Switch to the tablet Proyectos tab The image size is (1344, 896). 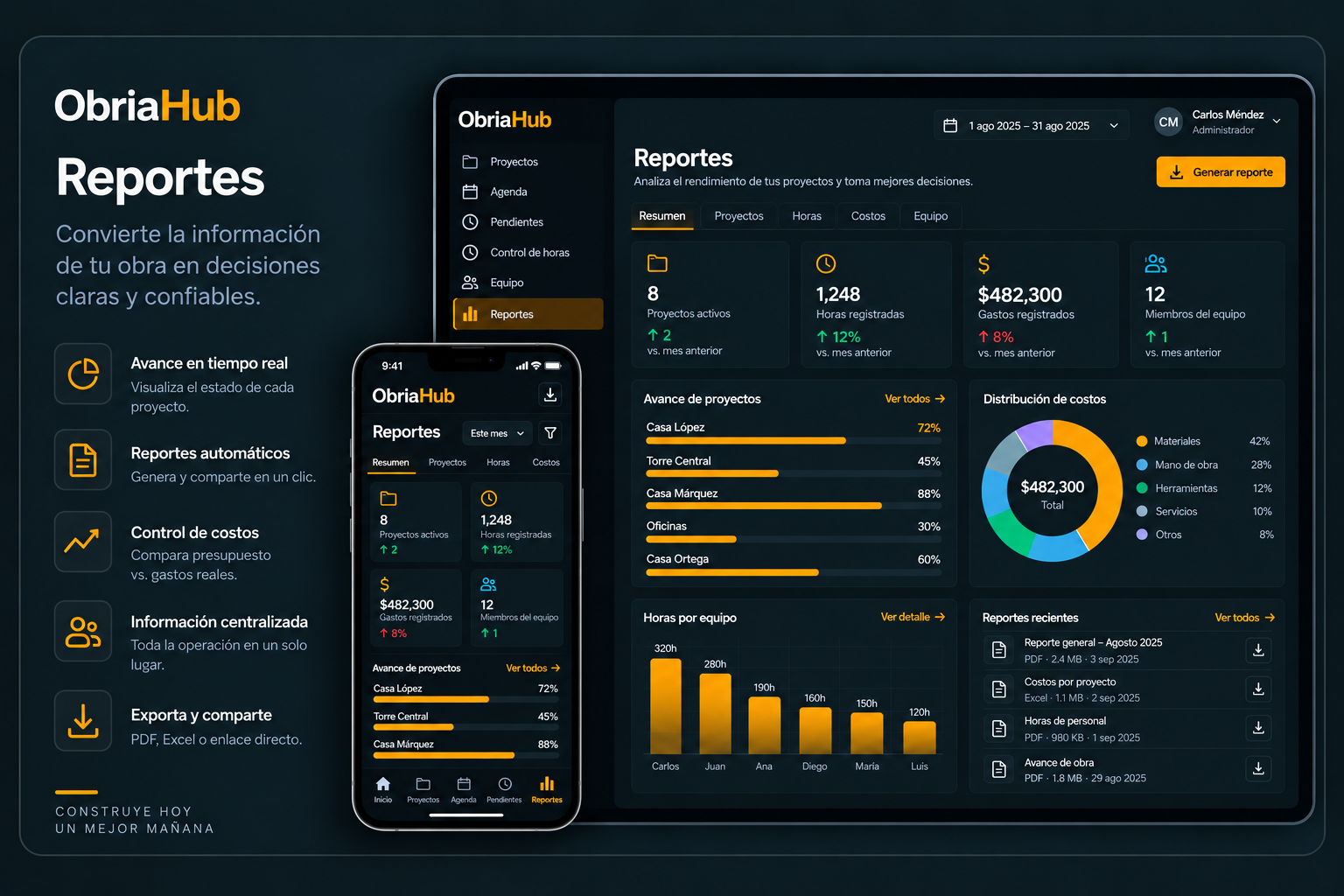click(738, 216)
